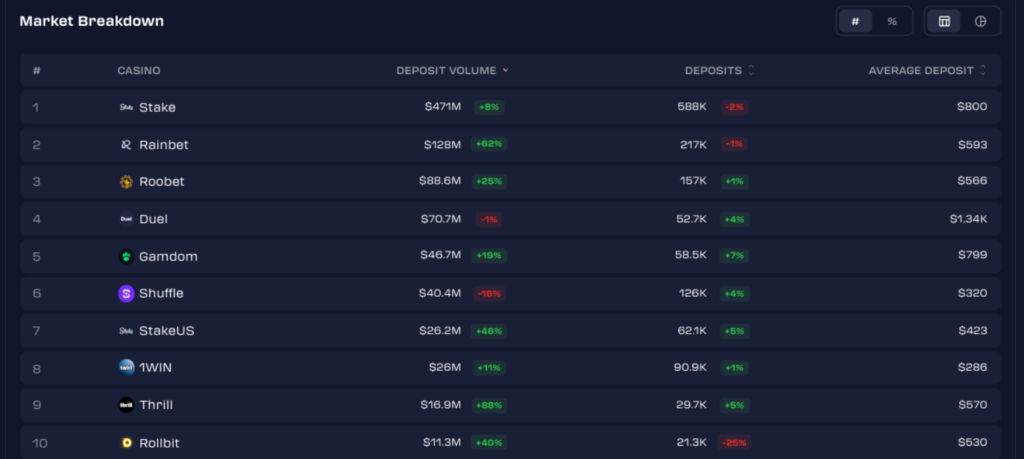Image resolution: width=1024 pixels, height=459 pixels.
Task: Click the $1.34K average deposit value
Action: (968, 219)
